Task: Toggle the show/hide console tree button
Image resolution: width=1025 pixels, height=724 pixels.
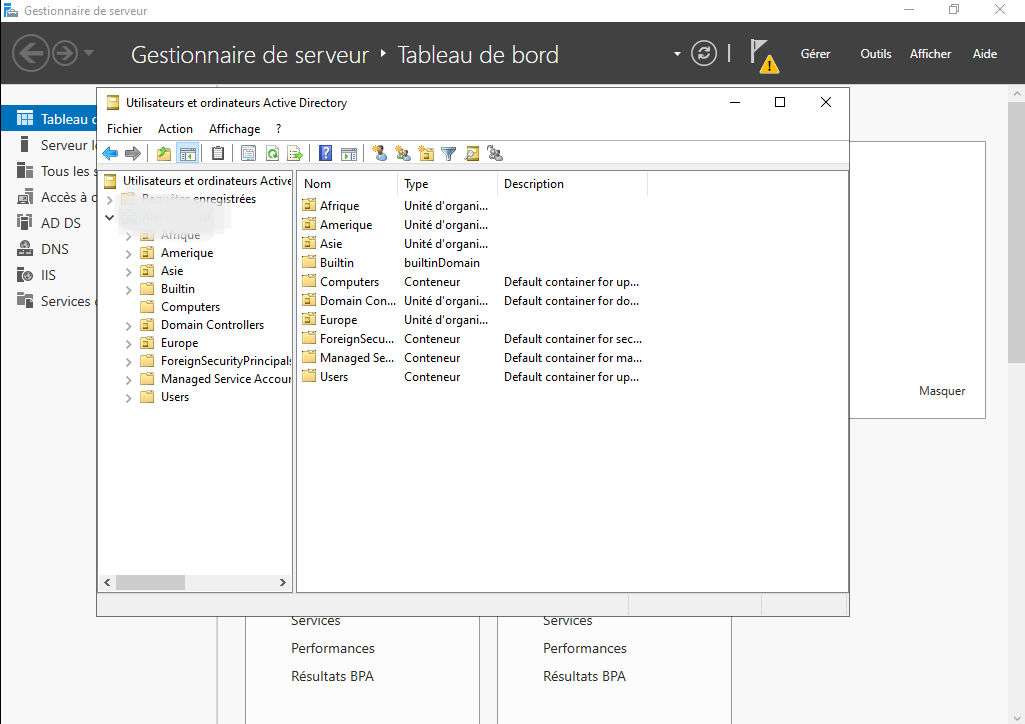Action: pyautogui.click(x=187, y=153)
